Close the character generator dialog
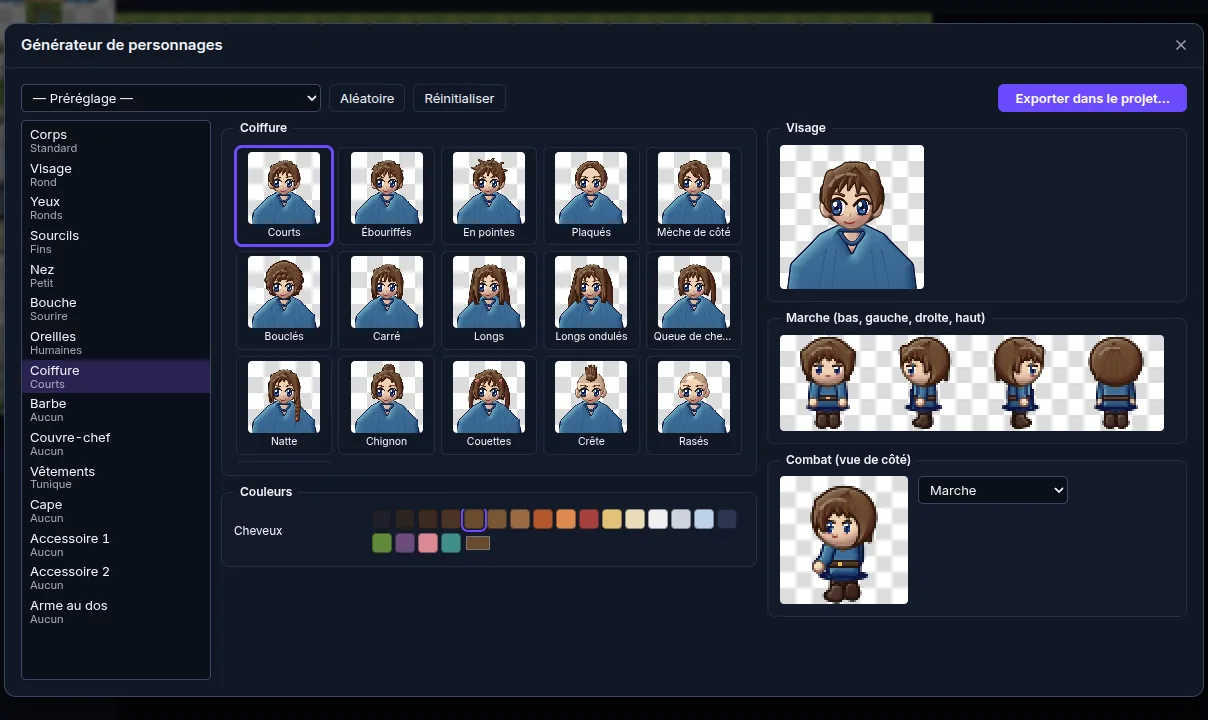This screenshot has width=1208, height=720. click(1181, 45)
